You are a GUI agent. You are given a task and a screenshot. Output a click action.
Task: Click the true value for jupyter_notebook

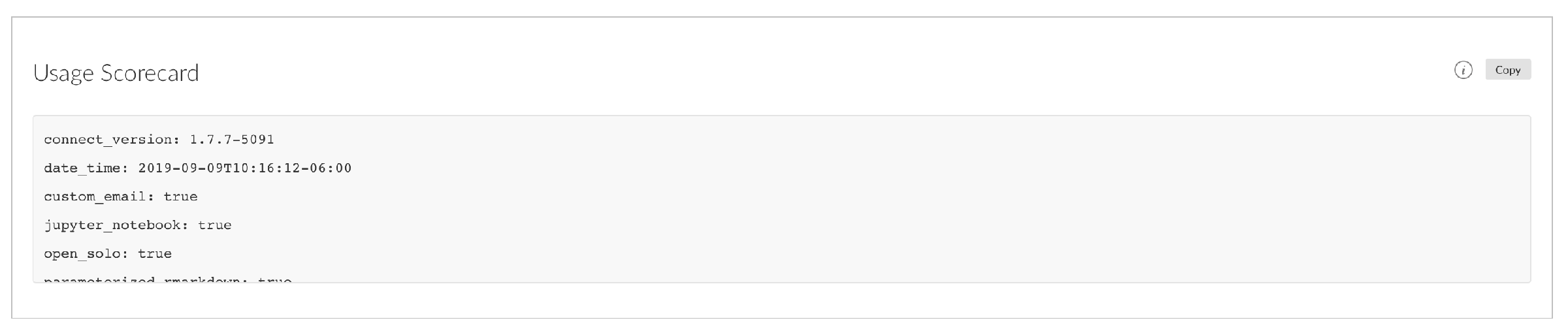point(215,225)
